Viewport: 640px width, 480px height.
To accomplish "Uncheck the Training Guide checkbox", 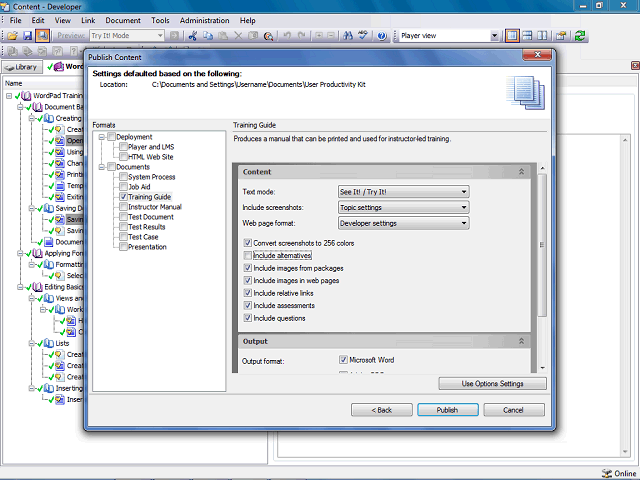I will pyautogui.click(x=123, y=197).
